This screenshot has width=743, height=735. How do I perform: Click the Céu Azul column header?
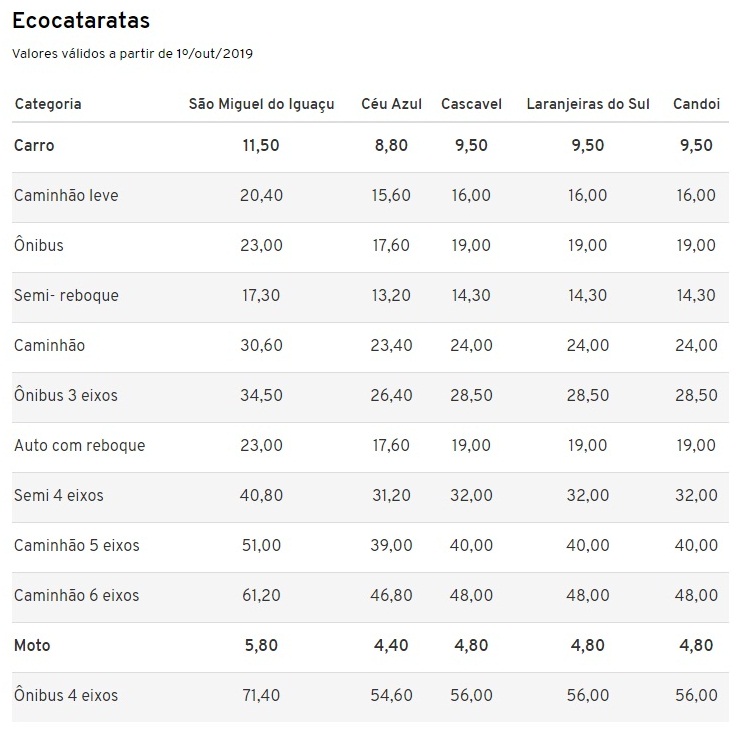391,104
